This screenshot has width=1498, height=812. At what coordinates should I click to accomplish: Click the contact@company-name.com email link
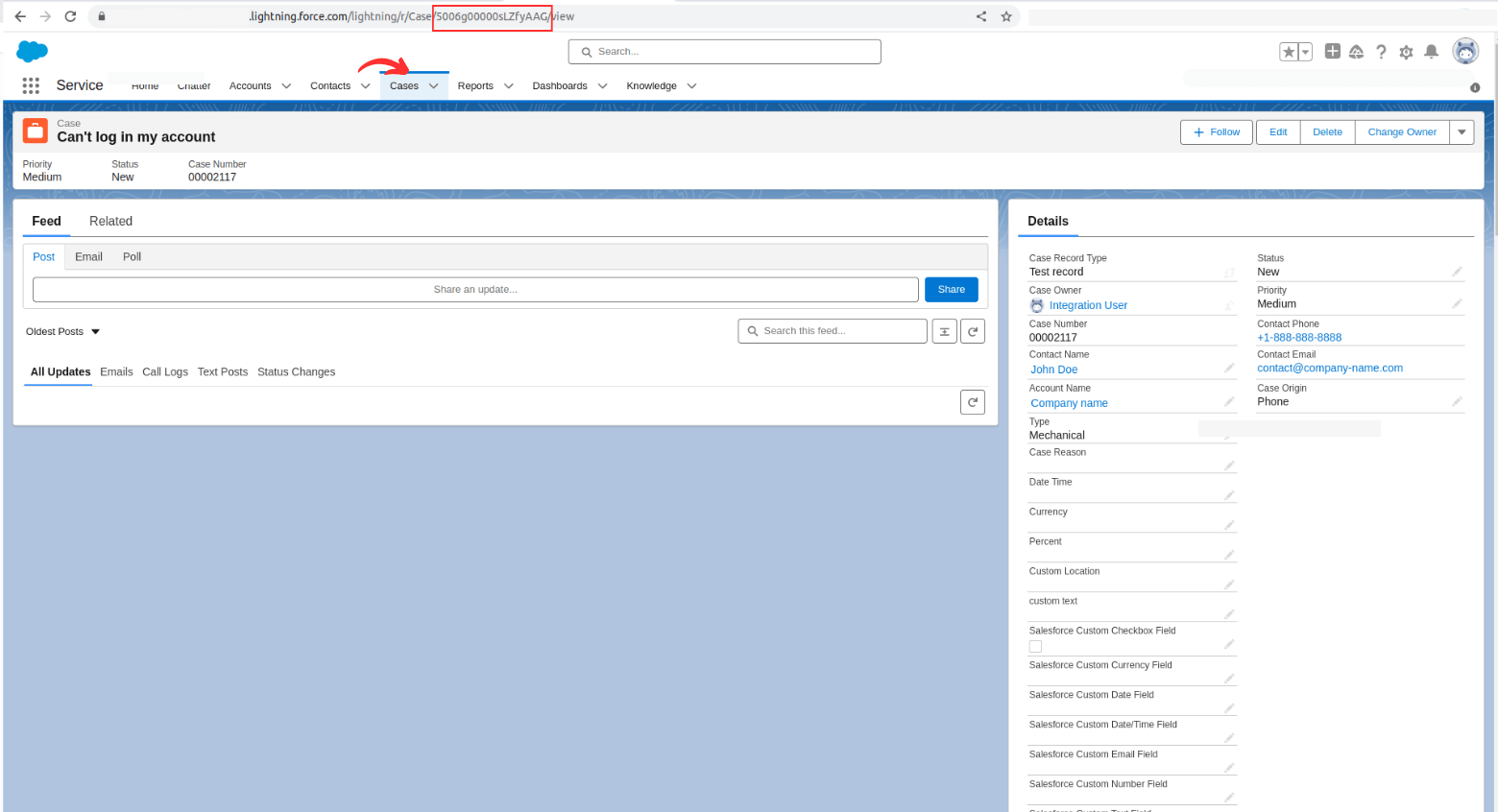pyautogui.click(x=1330, y=368)
